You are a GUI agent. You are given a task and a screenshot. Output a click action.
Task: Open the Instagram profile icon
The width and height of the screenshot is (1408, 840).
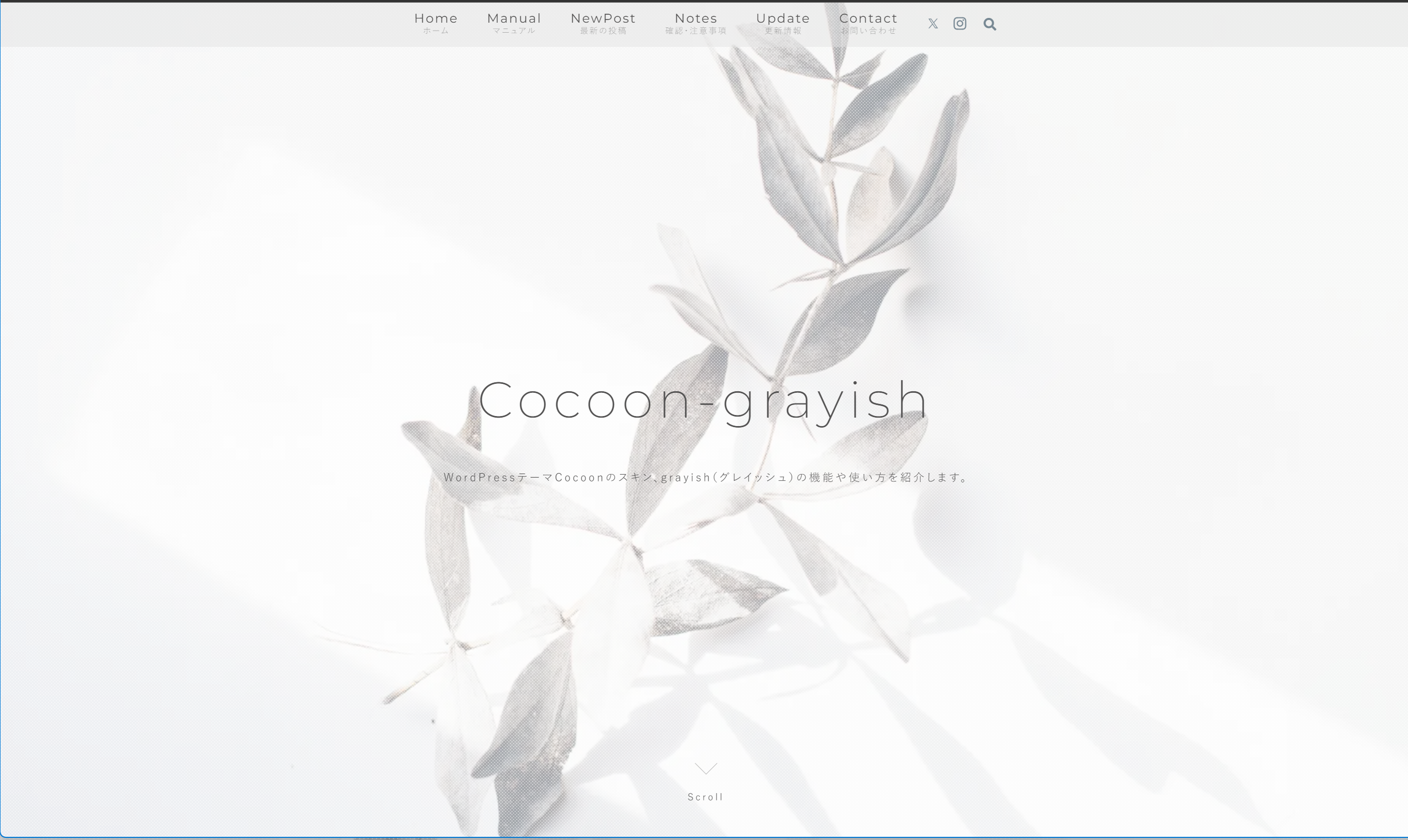coord(960,24)
